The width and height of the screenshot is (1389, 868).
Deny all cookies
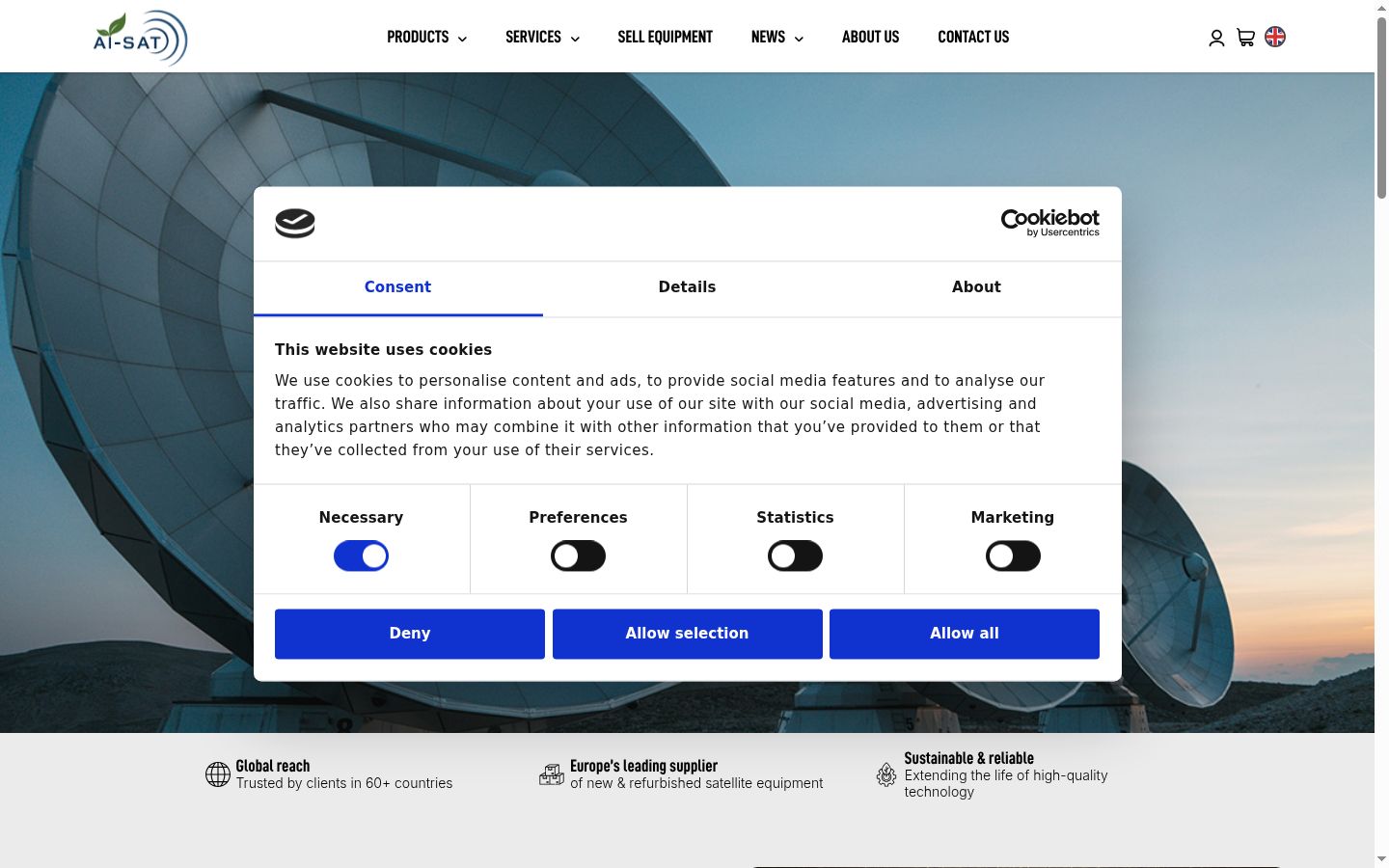tap(410, 634)
